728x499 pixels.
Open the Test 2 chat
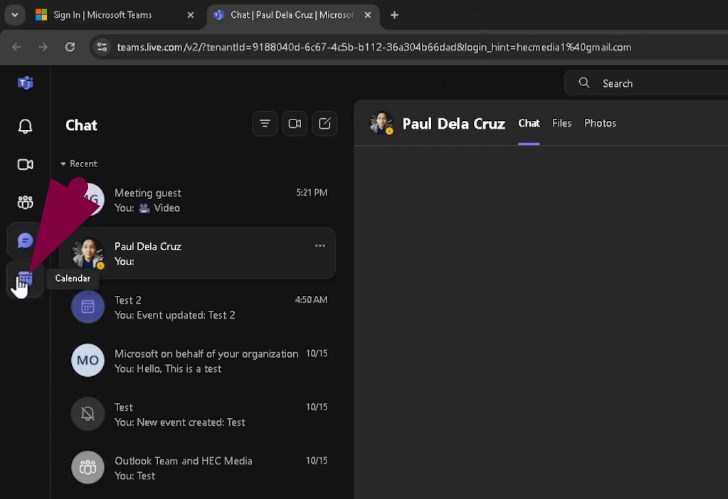199,307
